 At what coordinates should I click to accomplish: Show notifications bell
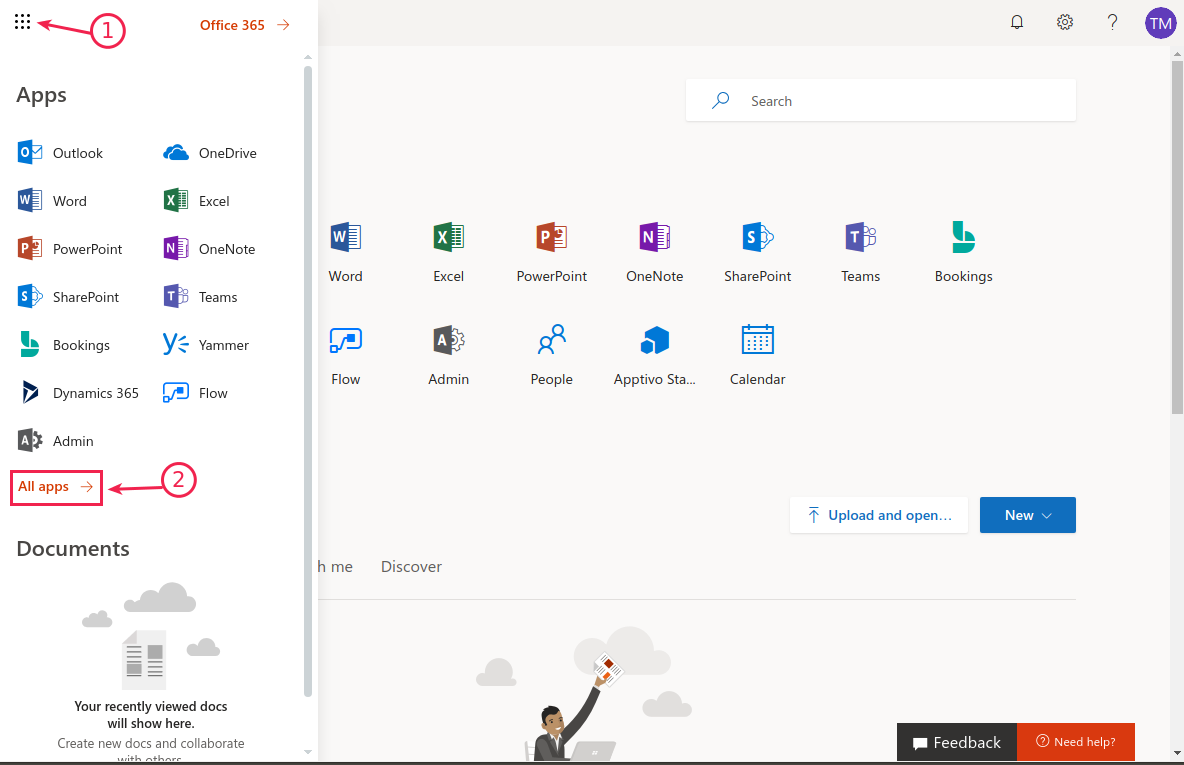click(1017, 22)
